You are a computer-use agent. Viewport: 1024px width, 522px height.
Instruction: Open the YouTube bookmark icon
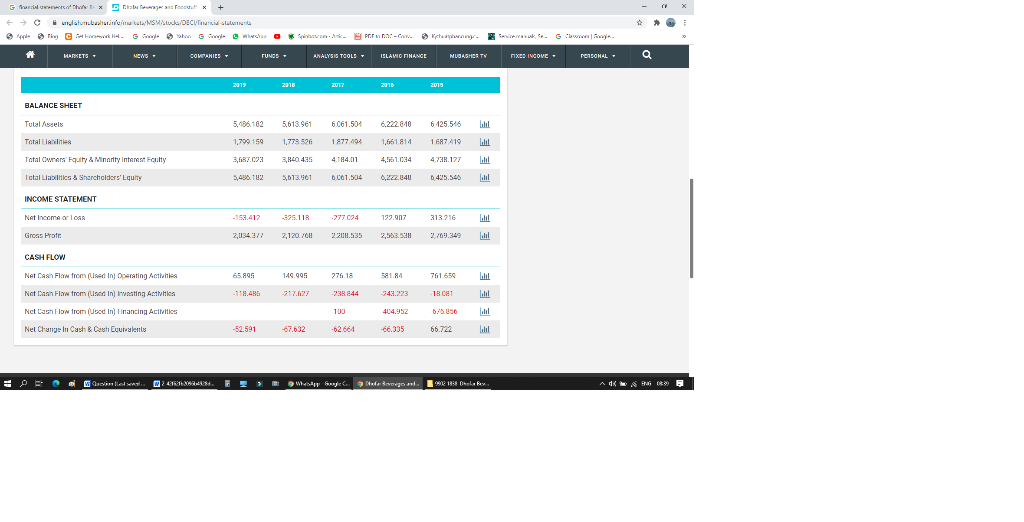point(277,37)
